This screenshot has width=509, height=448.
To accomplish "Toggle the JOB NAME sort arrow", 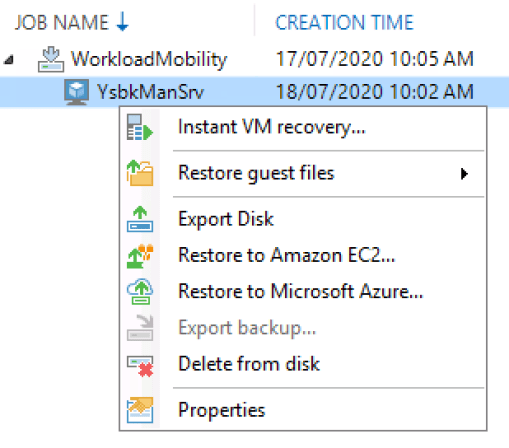I will tap(123, 22).
